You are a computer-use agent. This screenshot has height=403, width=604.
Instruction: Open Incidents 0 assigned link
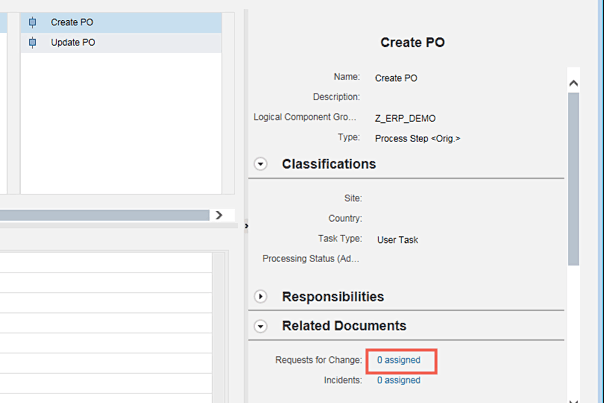pos(398,380)
